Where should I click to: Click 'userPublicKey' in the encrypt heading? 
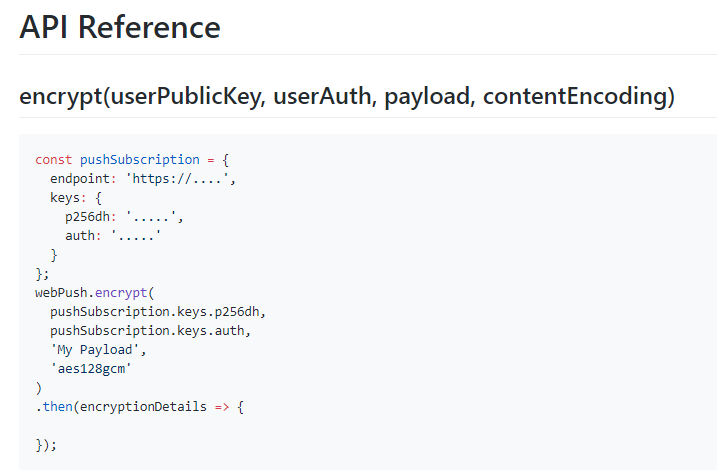(x=183, y=97)
